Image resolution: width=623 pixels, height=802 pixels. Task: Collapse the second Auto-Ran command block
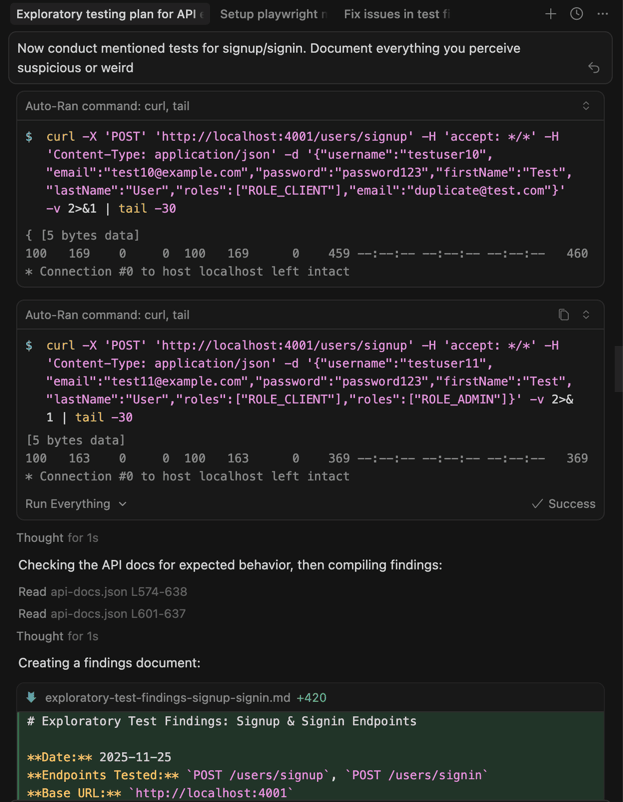tap(586, 315)
